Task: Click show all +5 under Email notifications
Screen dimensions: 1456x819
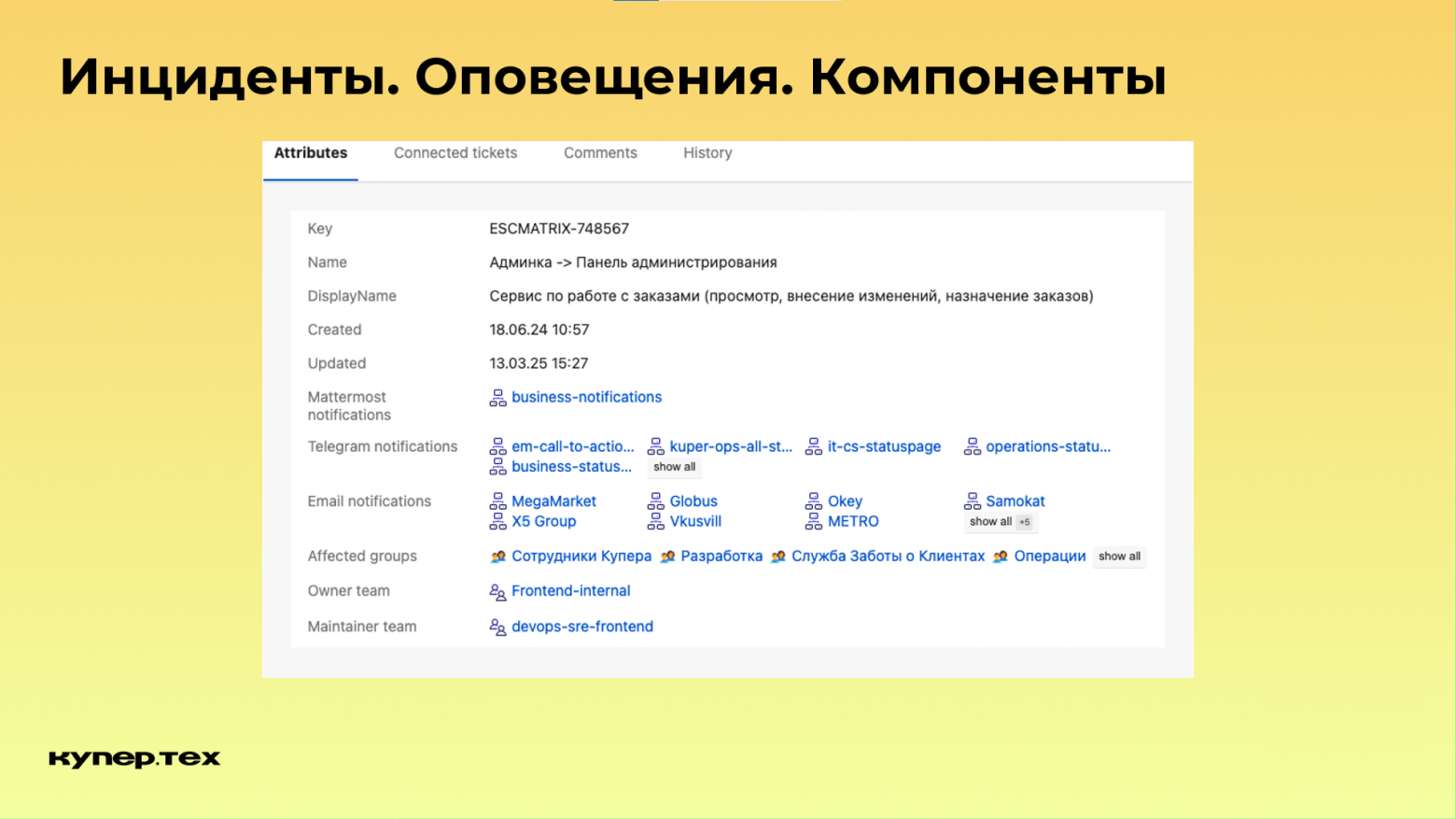Action: pos(1001,522)
